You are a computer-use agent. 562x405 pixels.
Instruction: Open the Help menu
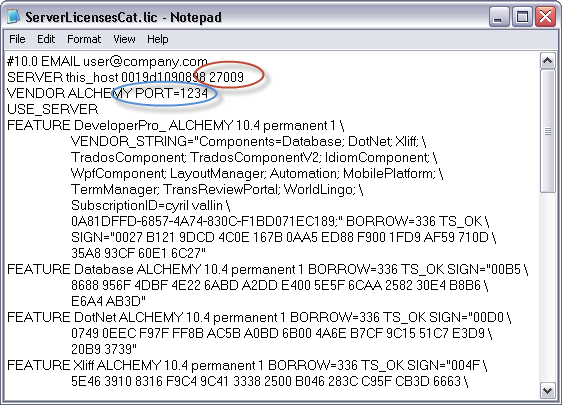(157, 39)
